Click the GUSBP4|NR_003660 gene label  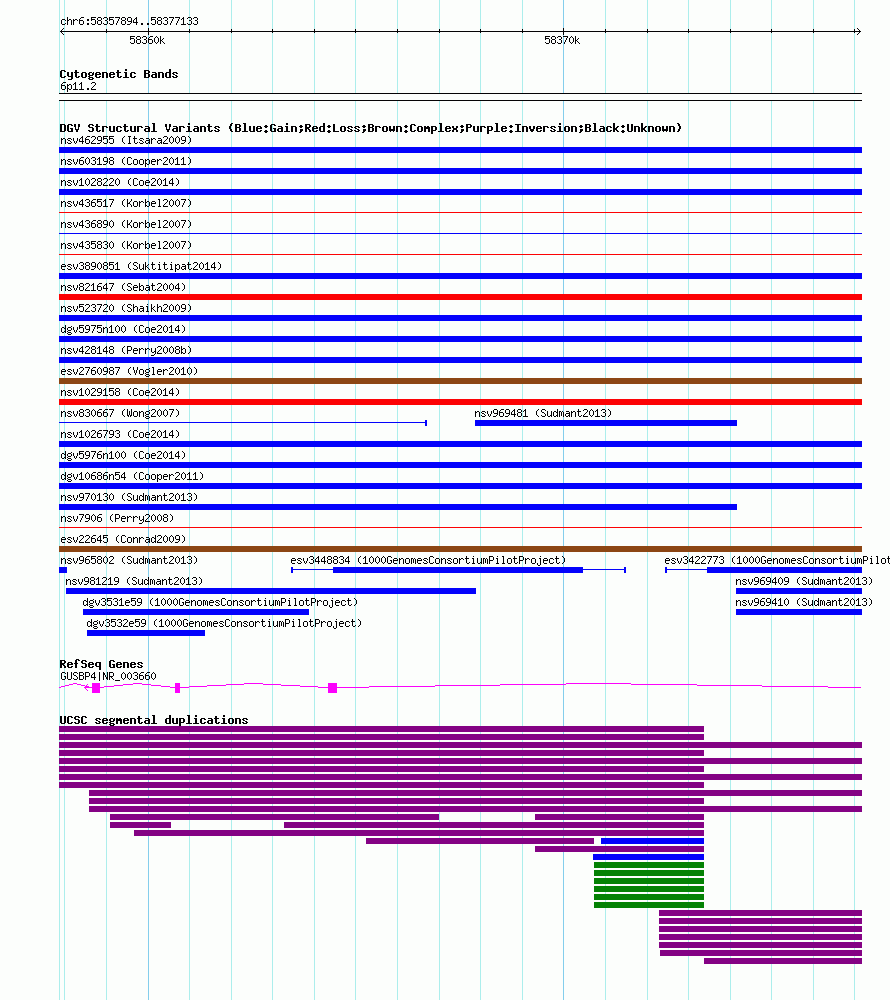108,677
